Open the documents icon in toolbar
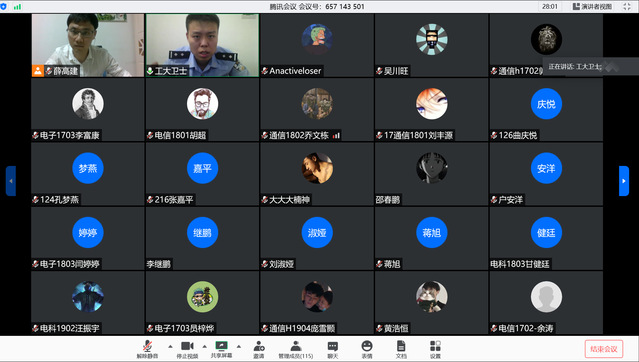 tap(401, 346)
